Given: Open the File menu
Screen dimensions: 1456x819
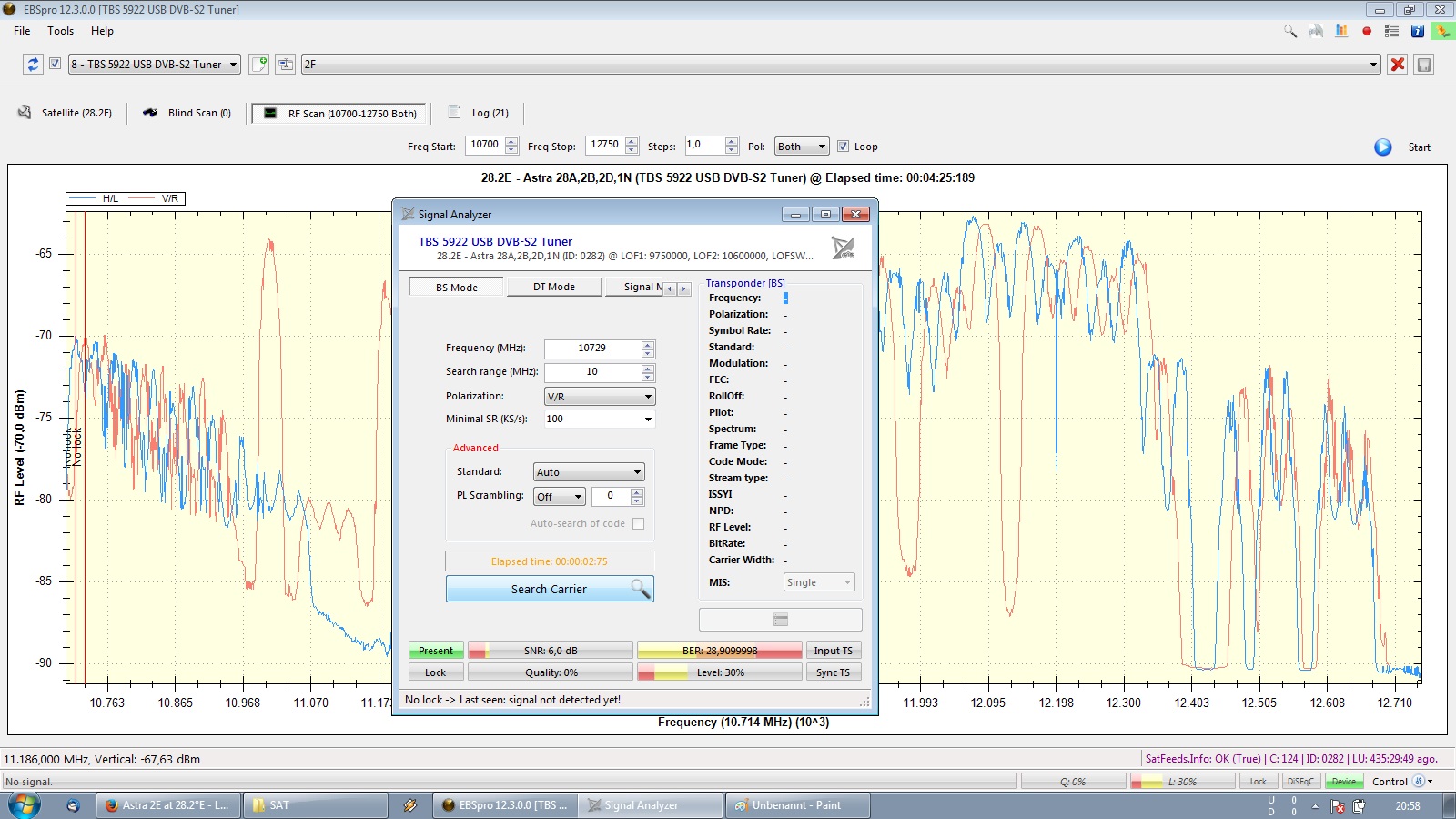Looking at the screenshot, I should coord(22,31).
